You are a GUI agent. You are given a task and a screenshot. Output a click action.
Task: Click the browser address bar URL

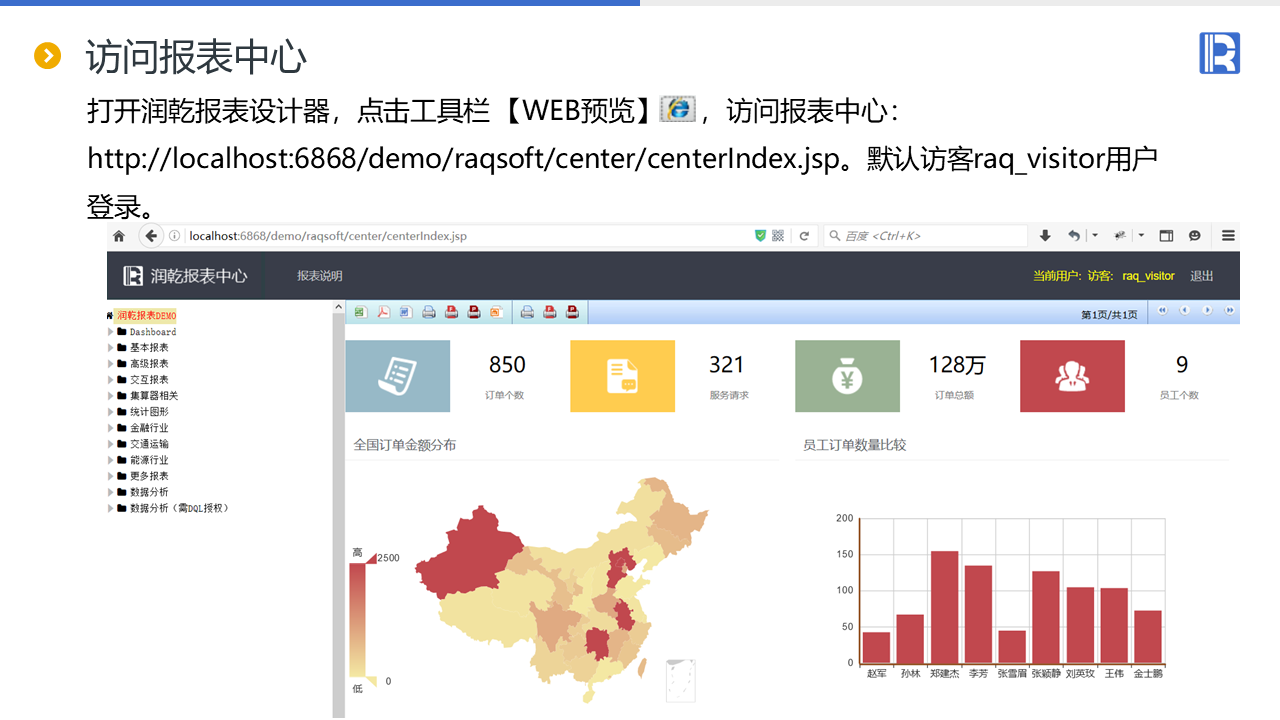(x=328, y=236)
